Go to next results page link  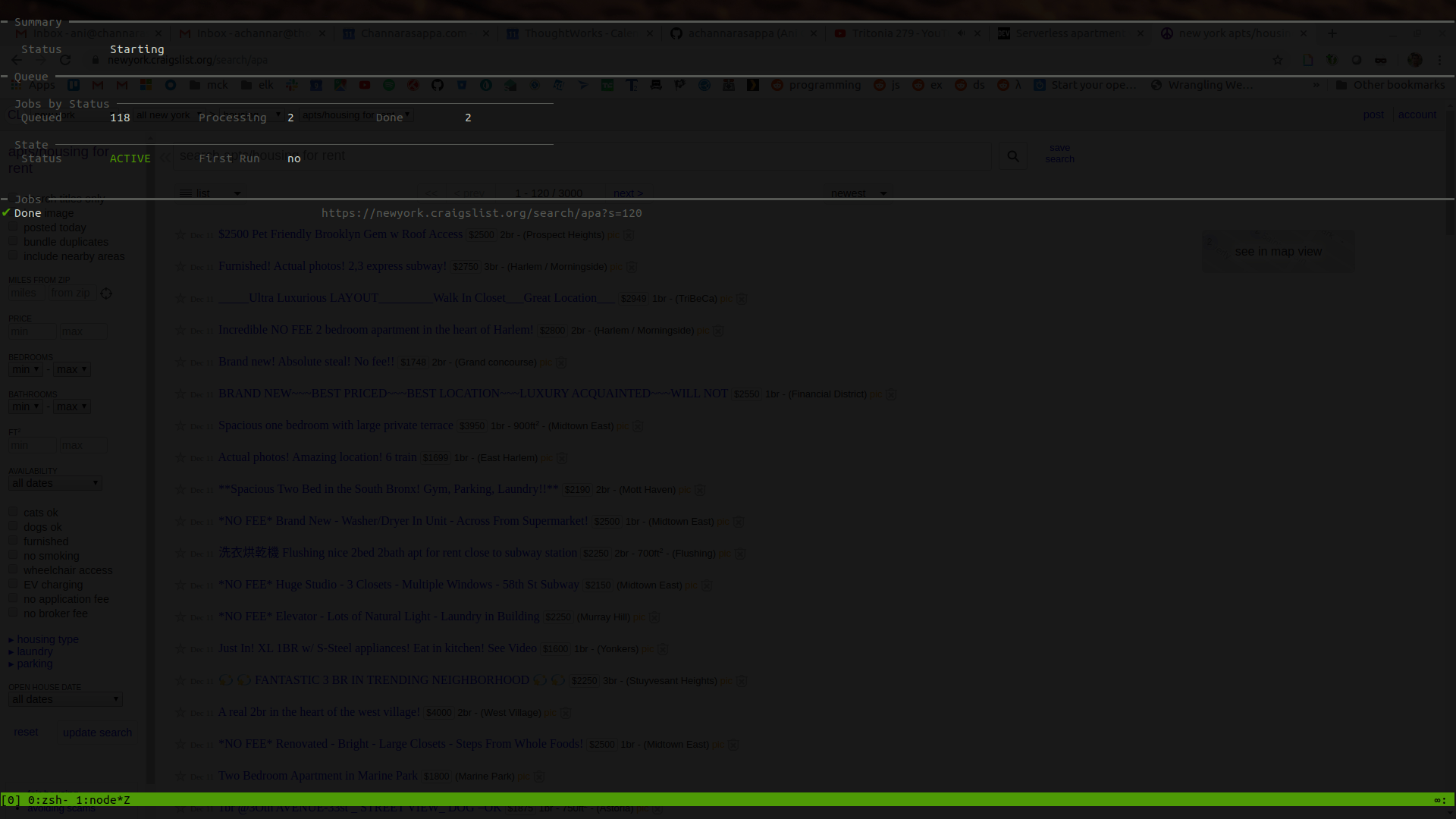click(628, 193)
